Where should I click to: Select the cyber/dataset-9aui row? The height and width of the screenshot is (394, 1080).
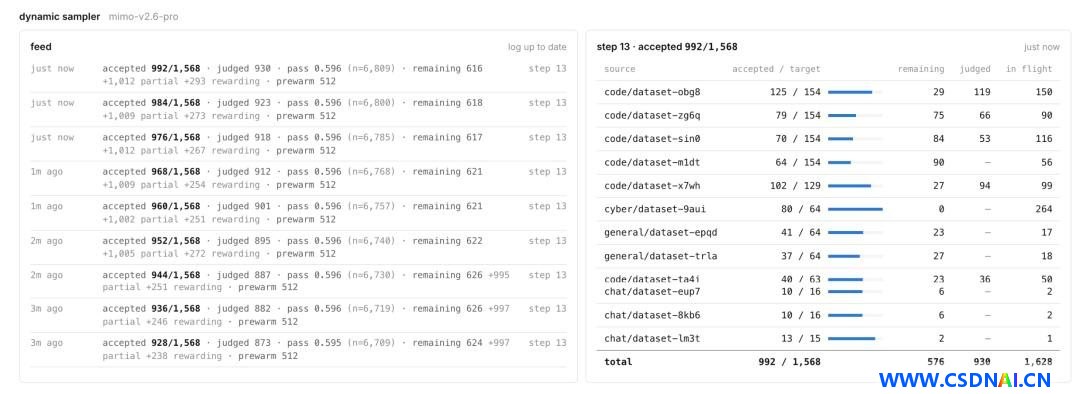828,209
